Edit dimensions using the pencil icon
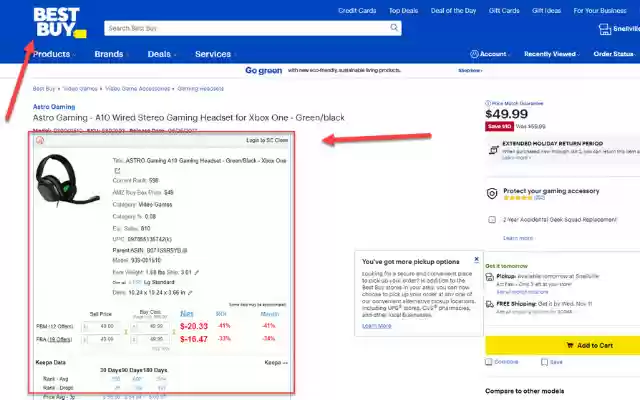This screenshot has width=640, height=400. (x=190, y=293)
